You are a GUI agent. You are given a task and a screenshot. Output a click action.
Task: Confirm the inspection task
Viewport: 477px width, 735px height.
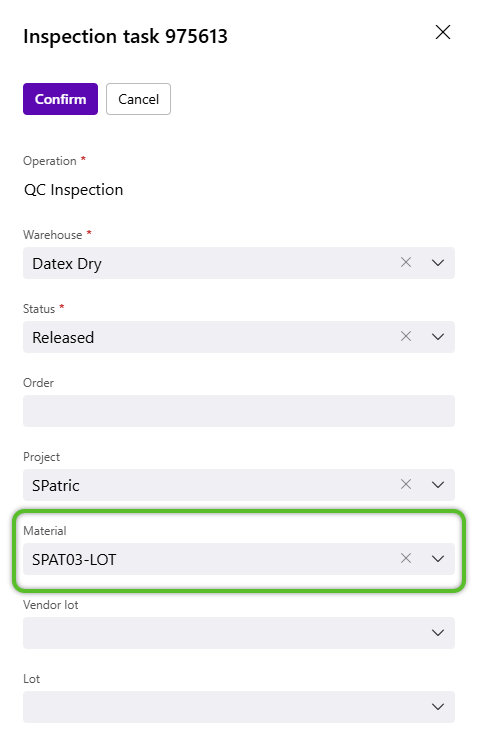click(60, 99)
